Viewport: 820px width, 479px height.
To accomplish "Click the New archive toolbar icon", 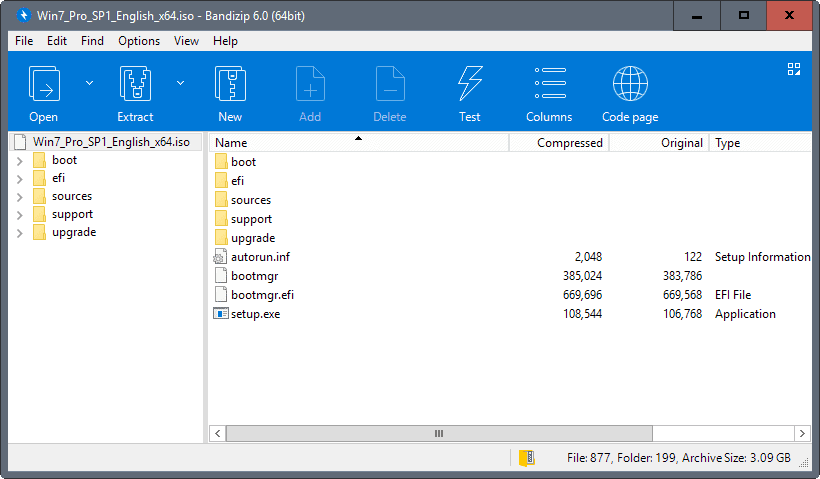I will click(x=230, y=84).
